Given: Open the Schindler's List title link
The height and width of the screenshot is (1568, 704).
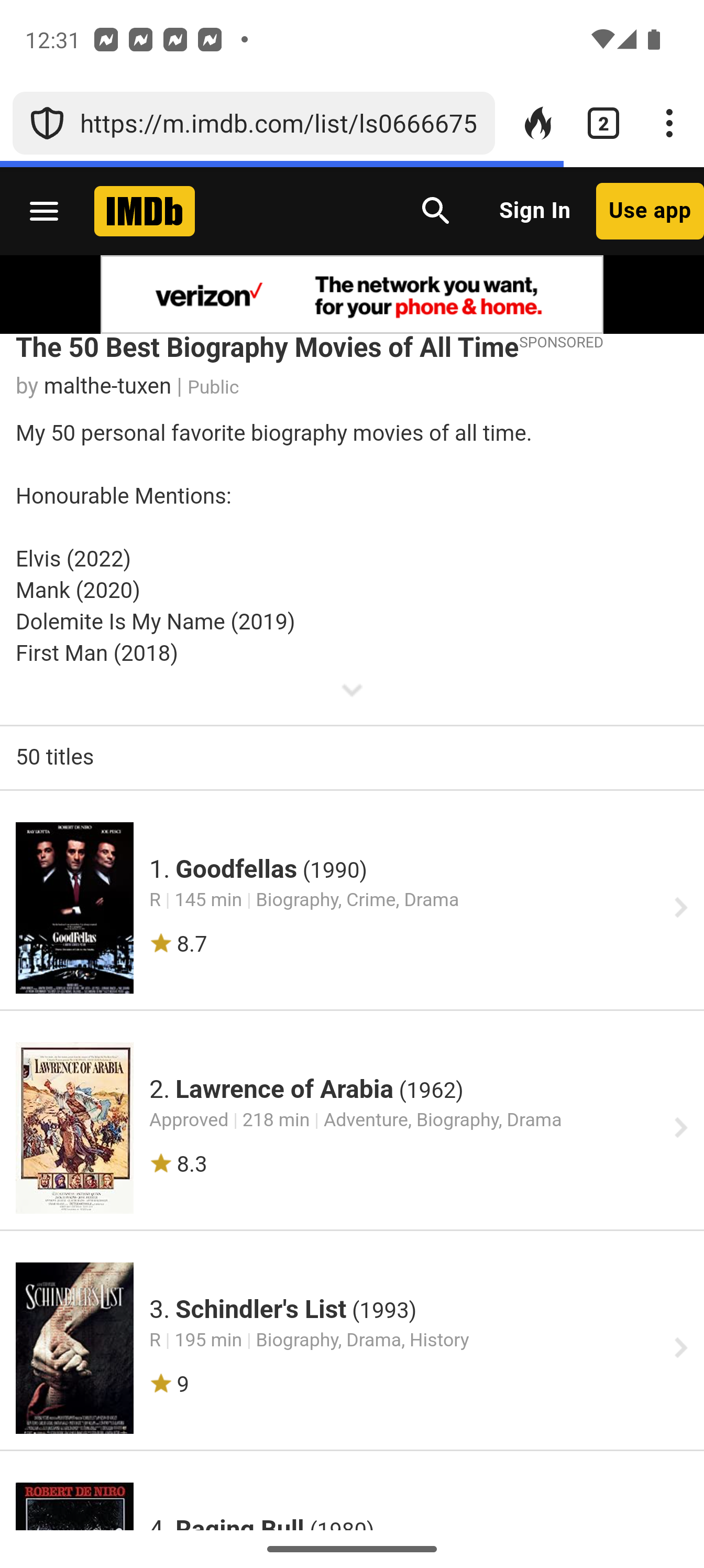Looking at the screenshot, I should coord(260,1309).
